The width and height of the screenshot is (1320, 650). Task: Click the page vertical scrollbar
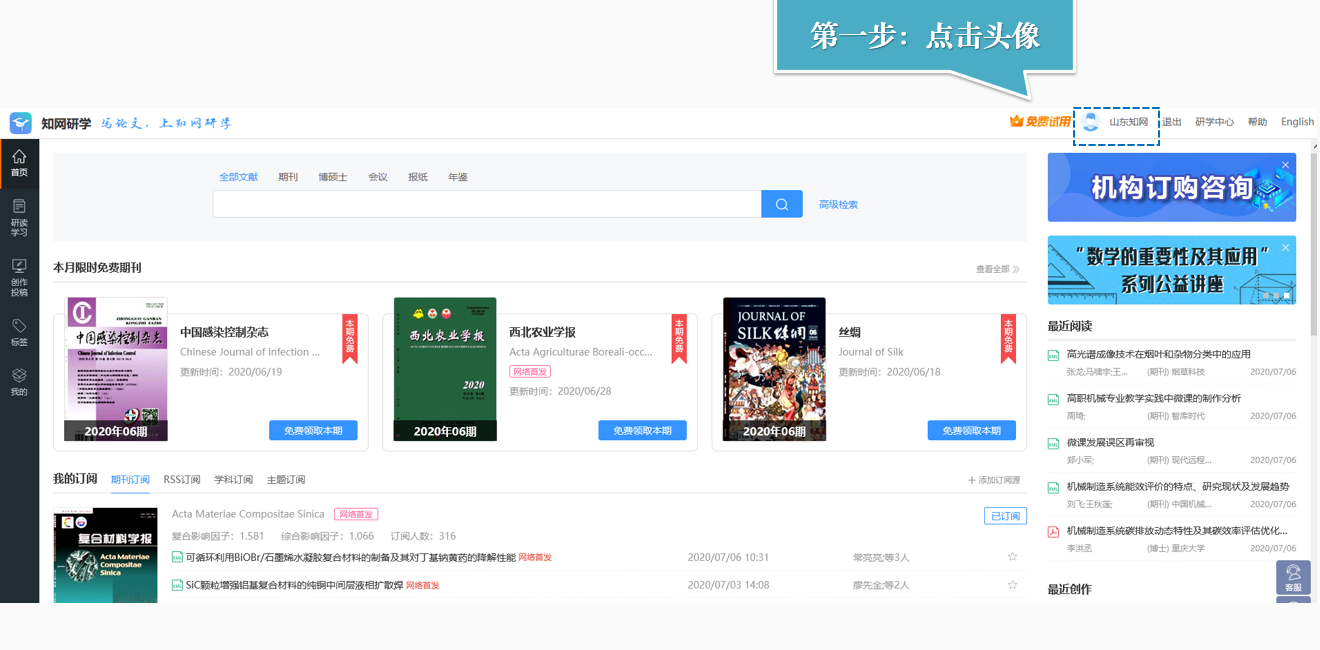[x=1312, y=250]
